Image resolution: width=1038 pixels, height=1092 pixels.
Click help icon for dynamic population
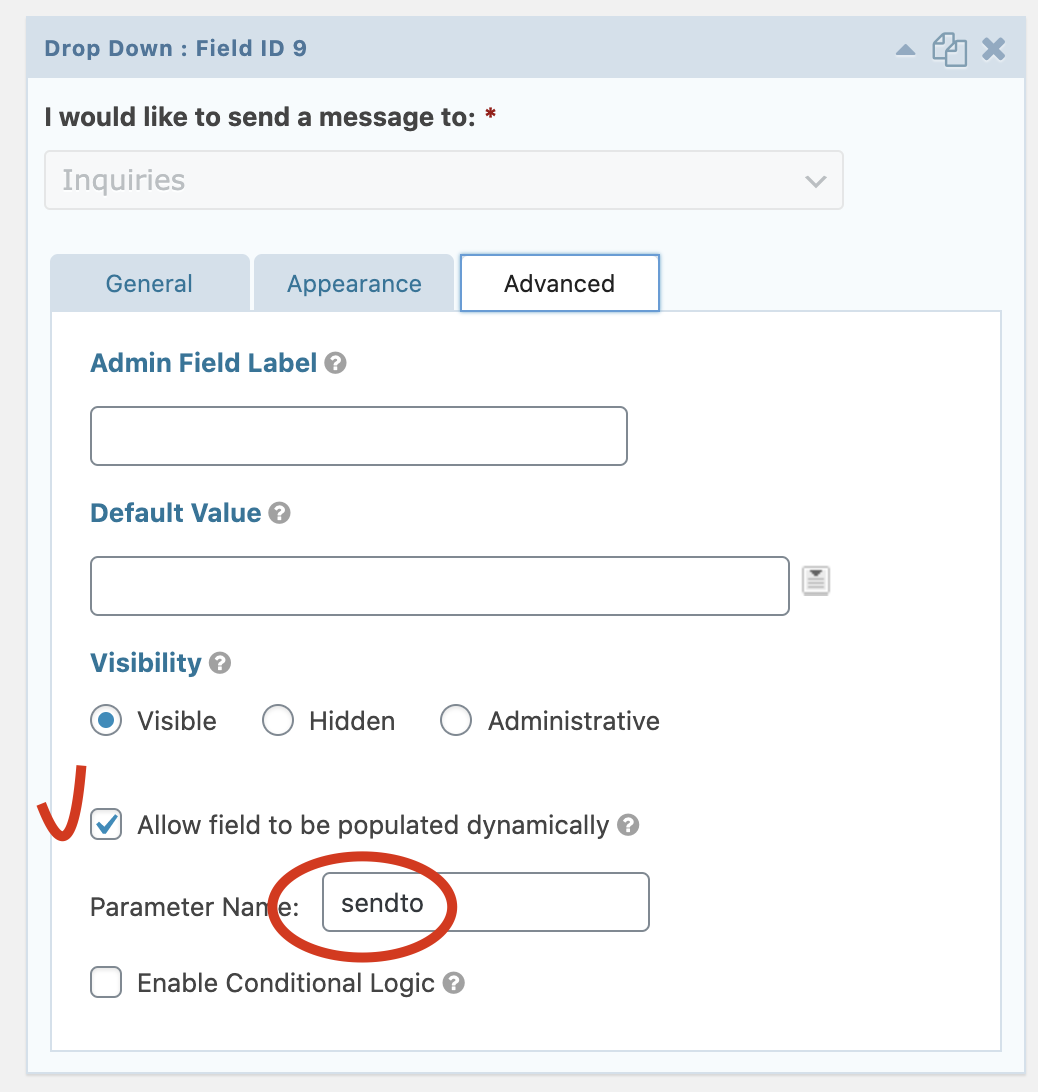[628, 825]
